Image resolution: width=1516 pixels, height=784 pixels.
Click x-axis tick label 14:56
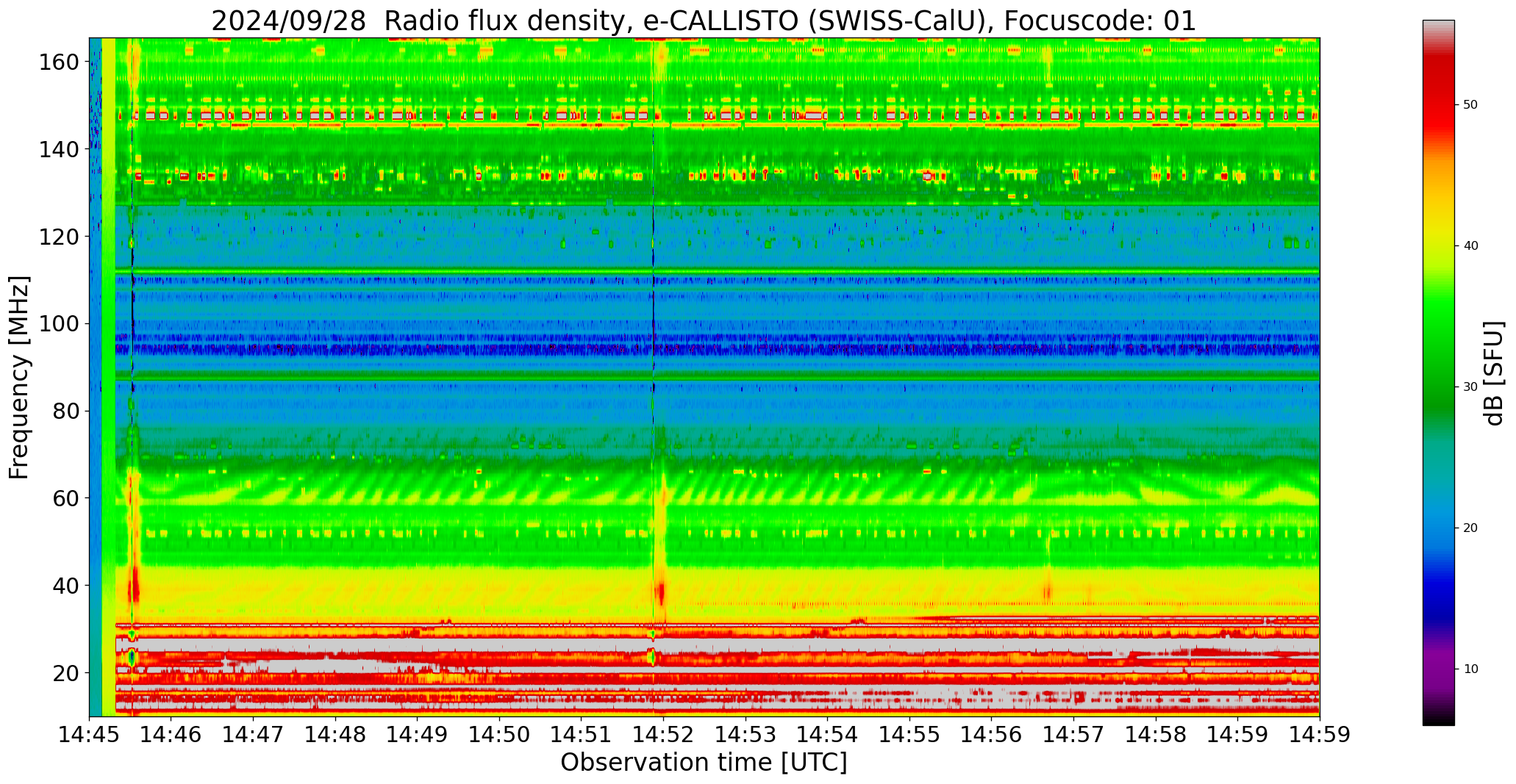coord(992,733)
